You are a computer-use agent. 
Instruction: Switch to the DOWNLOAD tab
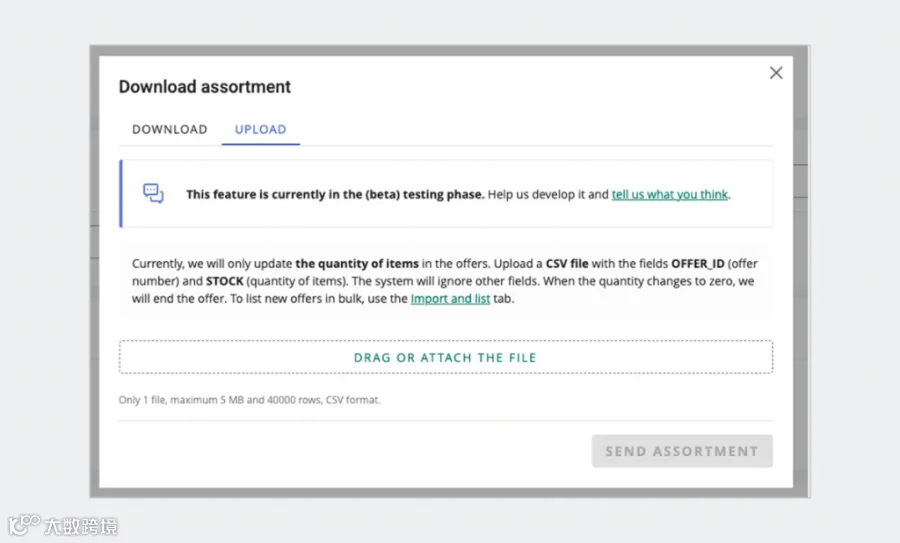170,129
